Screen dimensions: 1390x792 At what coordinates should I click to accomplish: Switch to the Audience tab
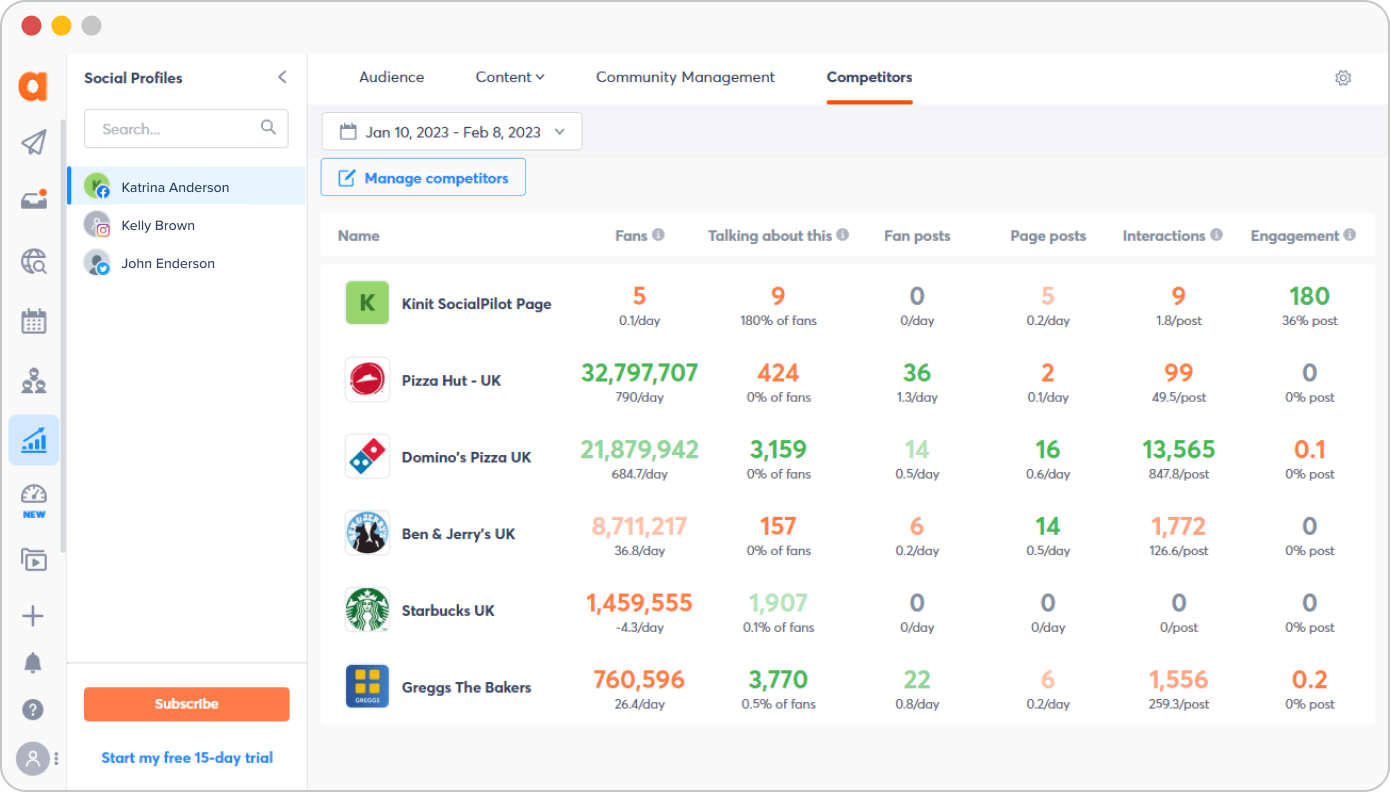click(391, 77)
